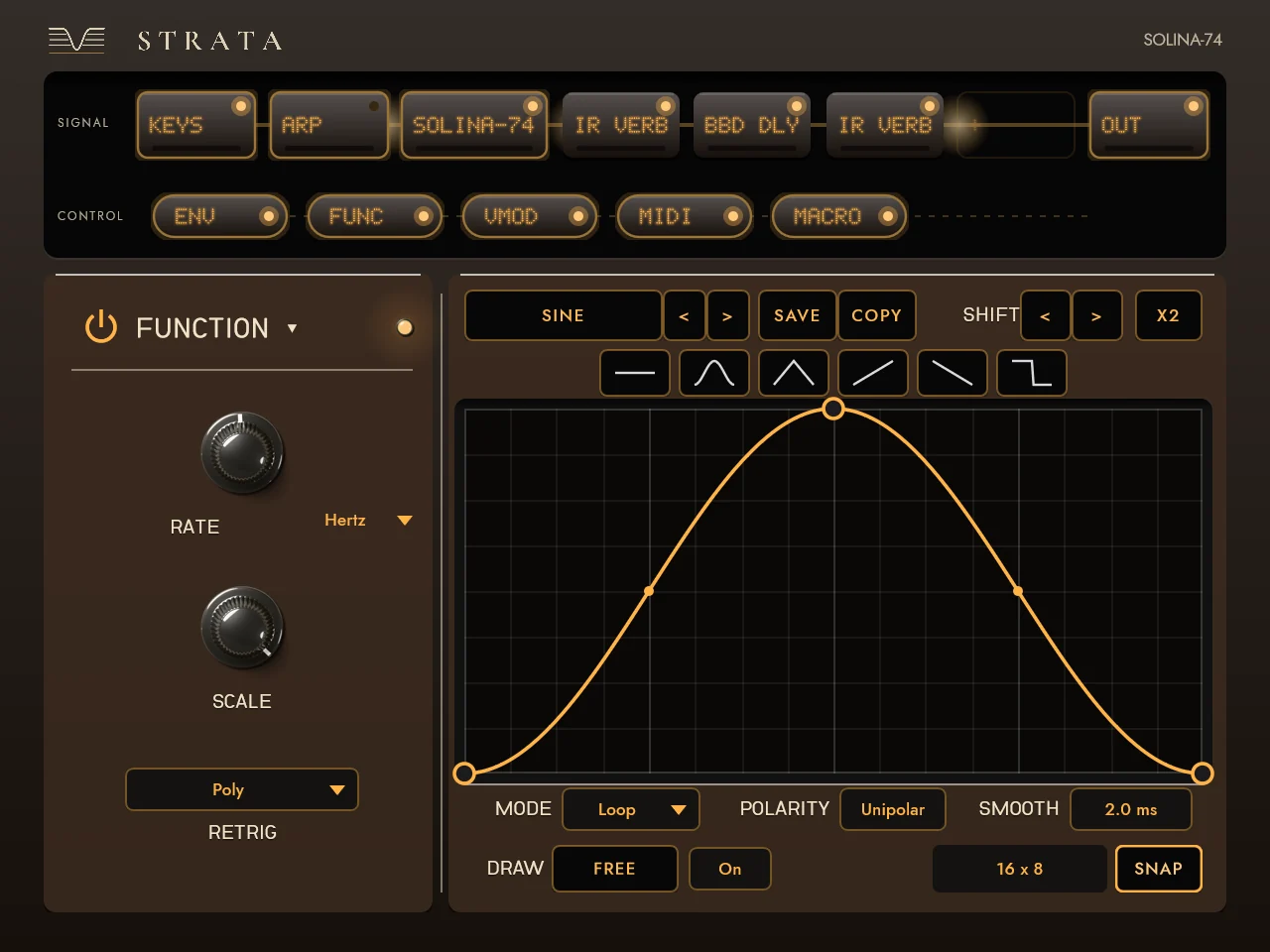The image size is (1270, 952).
Task: Toggle the VMOD control LED
Action: [578, 216]
